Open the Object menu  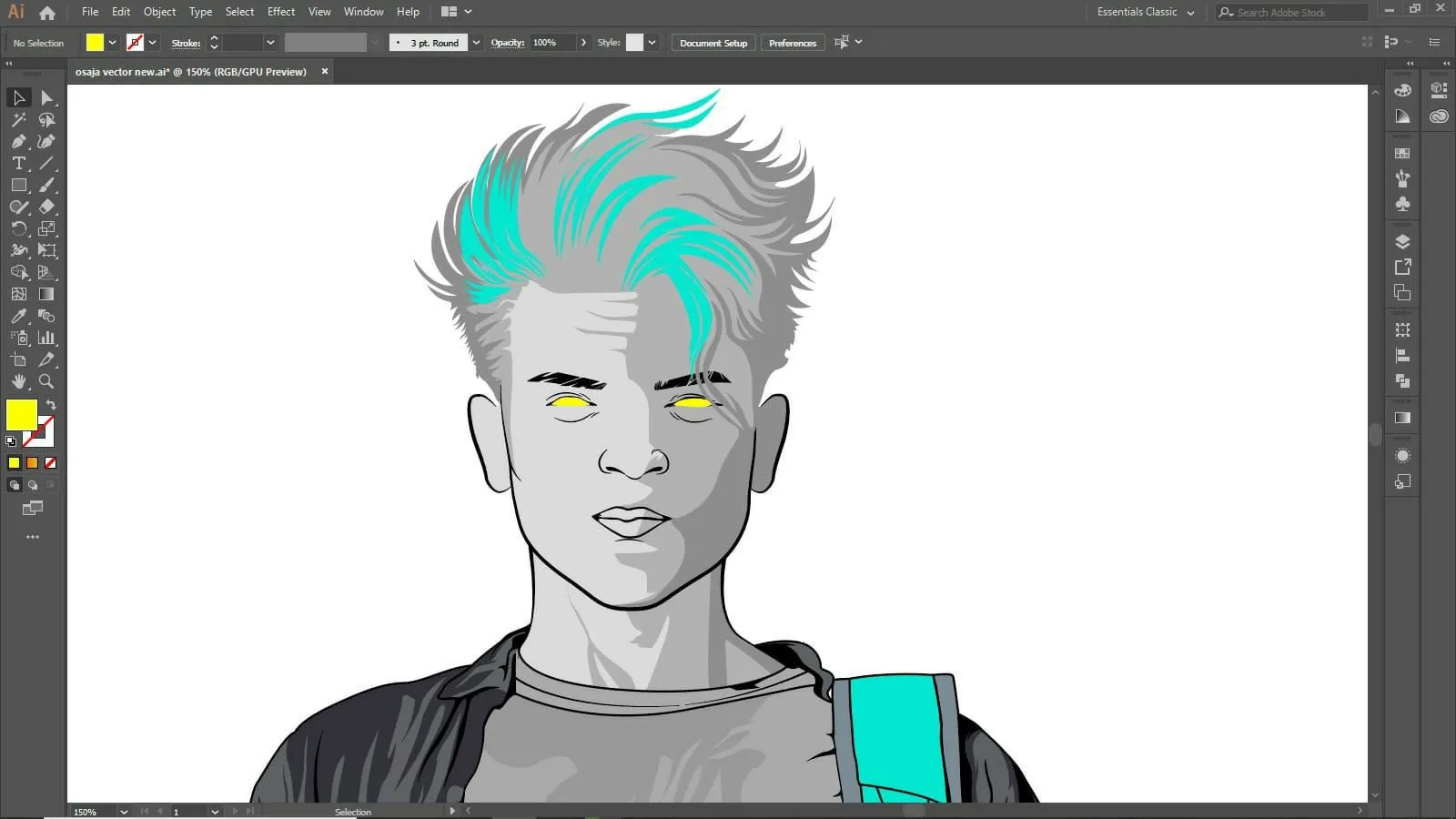click(x=159, y=12)
